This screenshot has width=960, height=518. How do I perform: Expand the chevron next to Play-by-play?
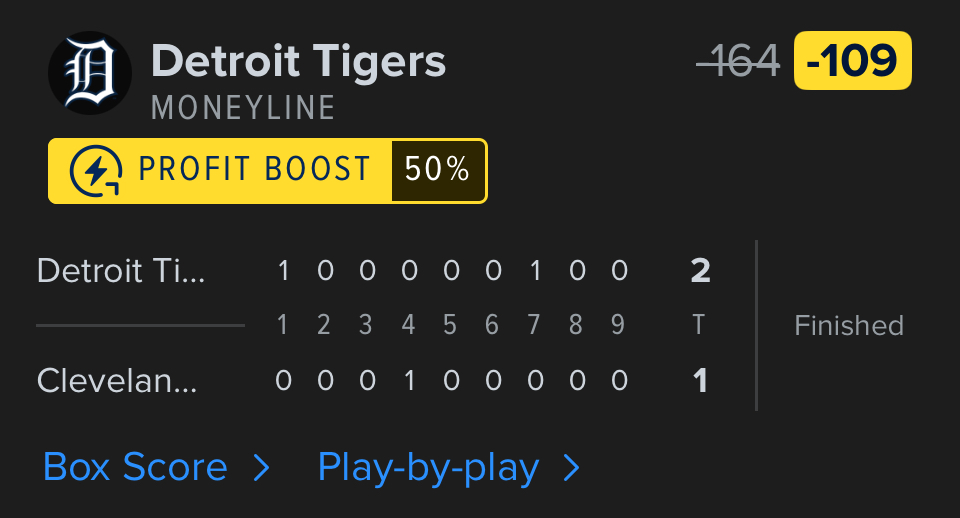pos(571,467)
